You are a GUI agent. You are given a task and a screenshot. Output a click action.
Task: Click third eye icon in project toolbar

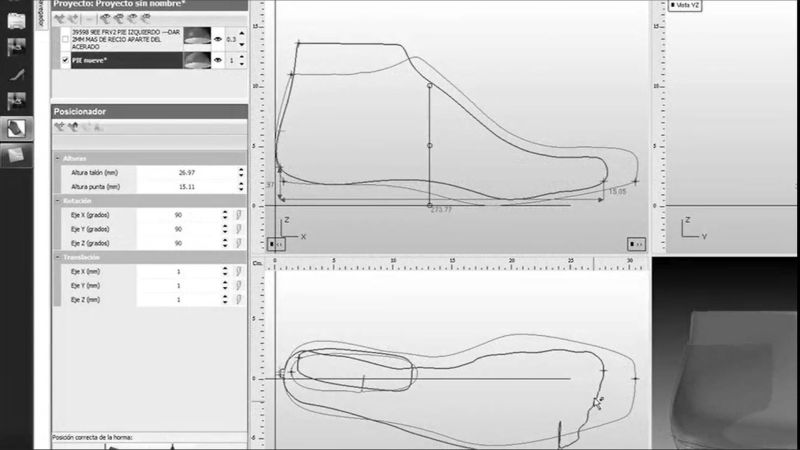coord(132,19)
